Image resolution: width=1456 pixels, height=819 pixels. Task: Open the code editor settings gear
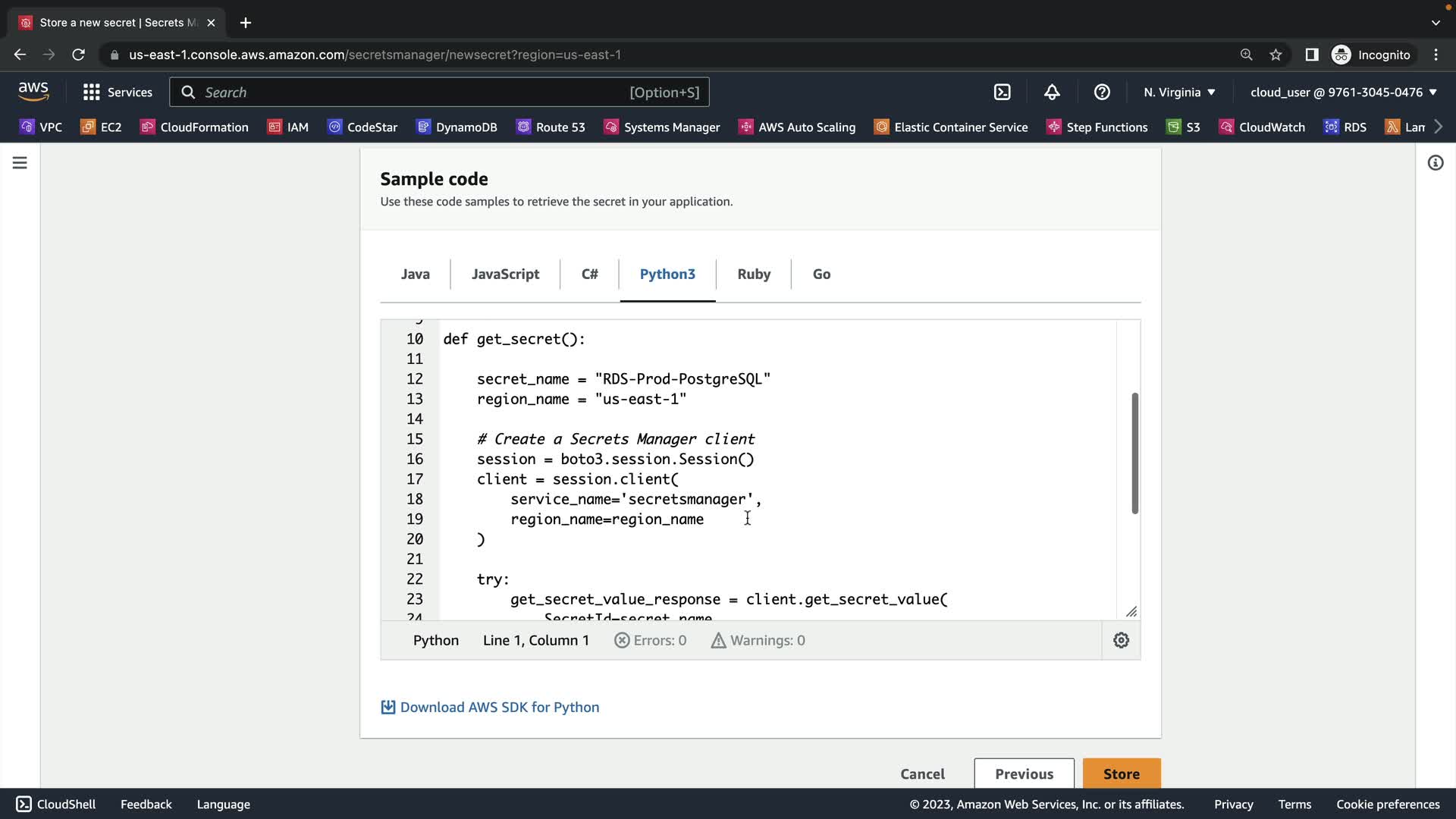[1121, 640]
